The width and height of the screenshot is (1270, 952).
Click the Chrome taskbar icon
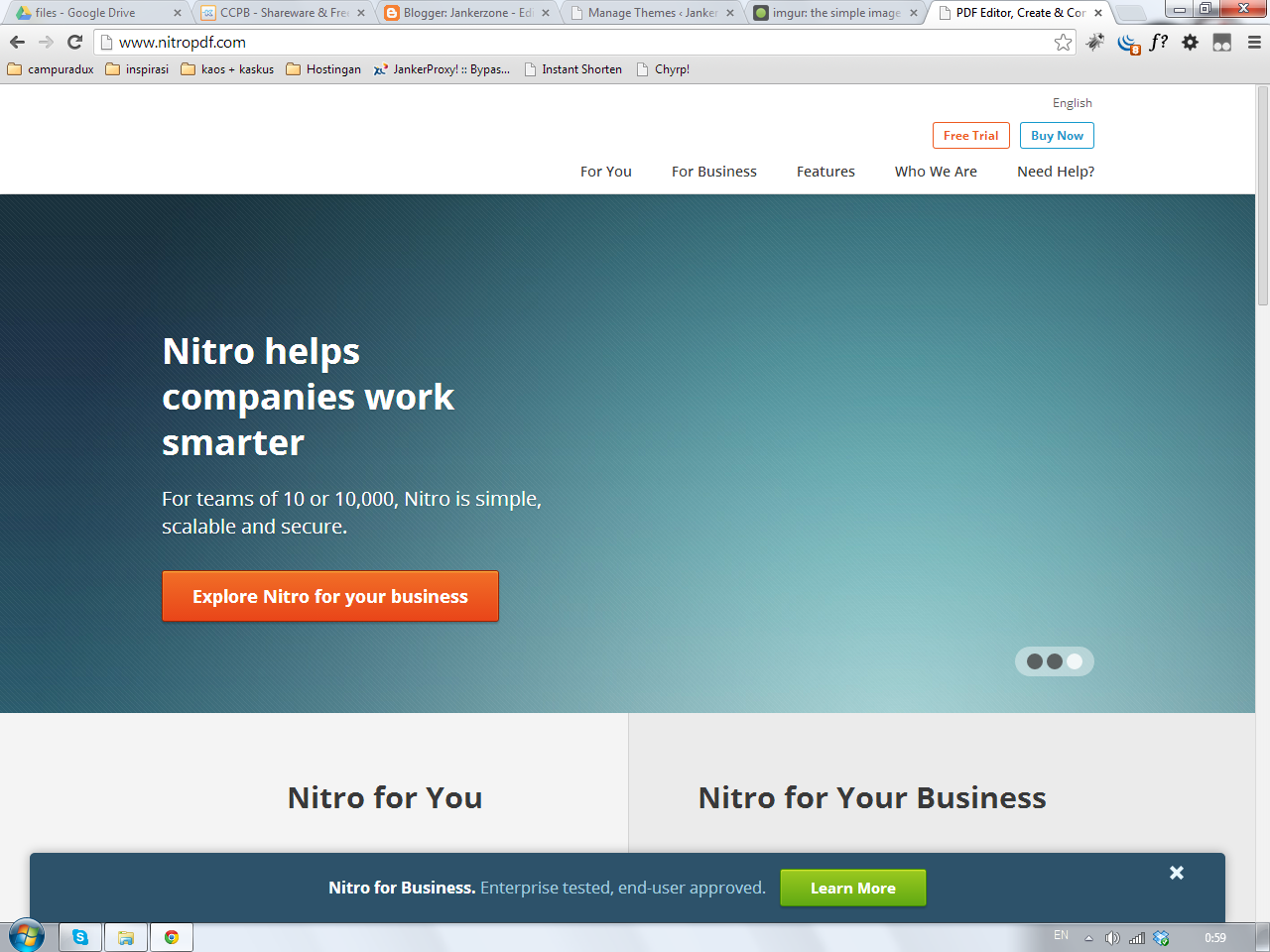172,937
